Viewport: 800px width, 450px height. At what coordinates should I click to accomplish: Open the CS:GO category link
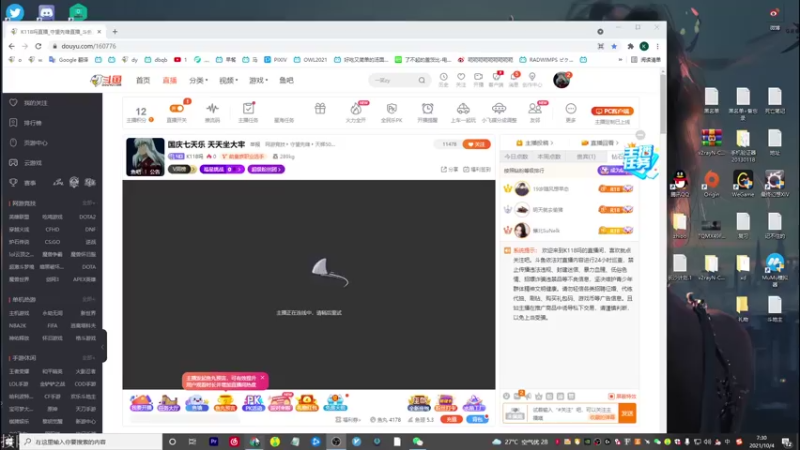(52, 242)
